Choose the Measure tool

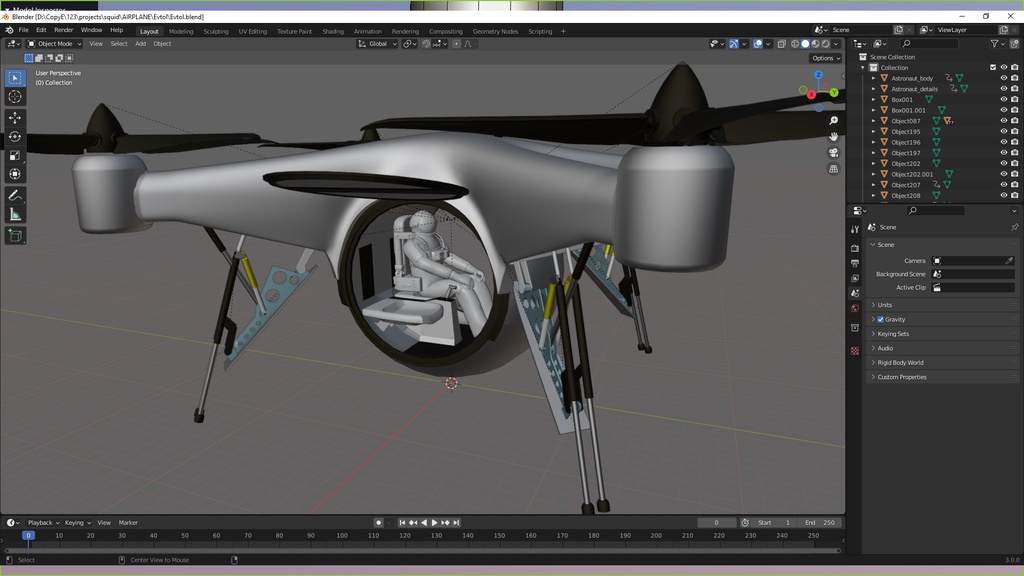(15, 214)
